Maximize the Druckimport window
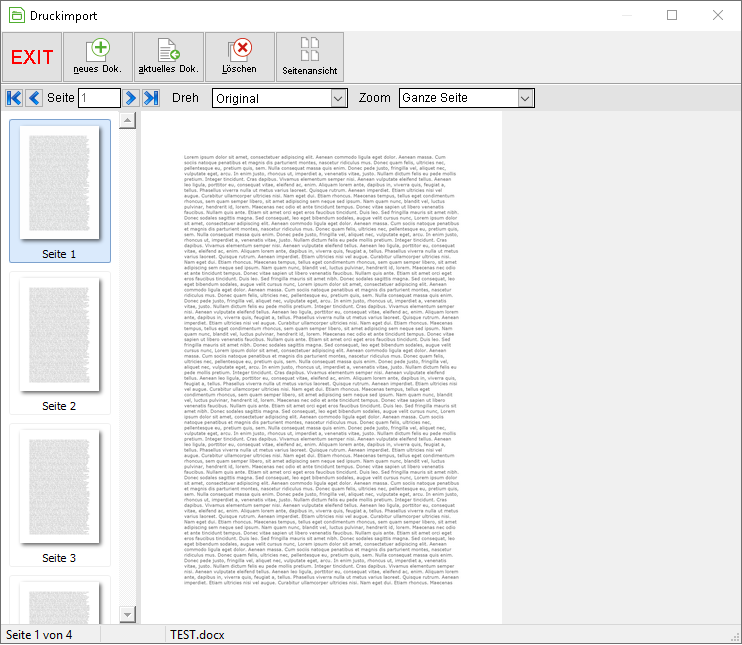Image resolution: width=742 pixels, height=645 pixels. (x=672, y=15)
